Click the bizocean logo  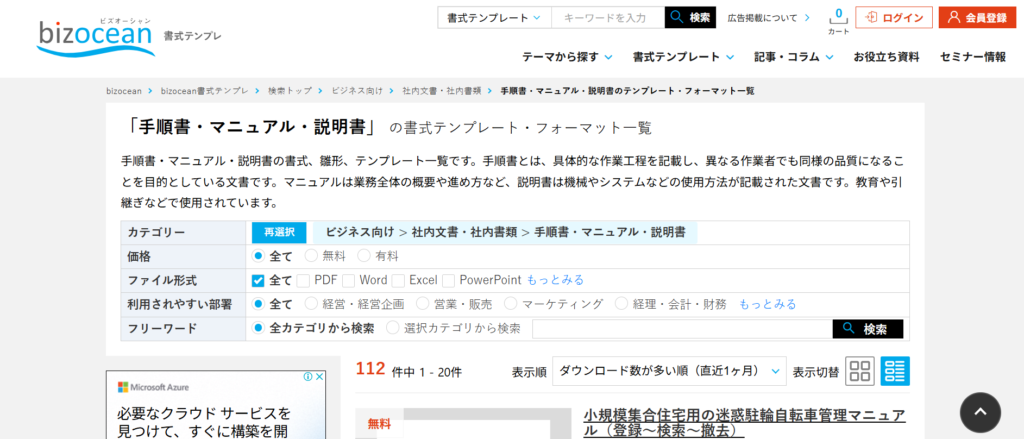(95, 34)
